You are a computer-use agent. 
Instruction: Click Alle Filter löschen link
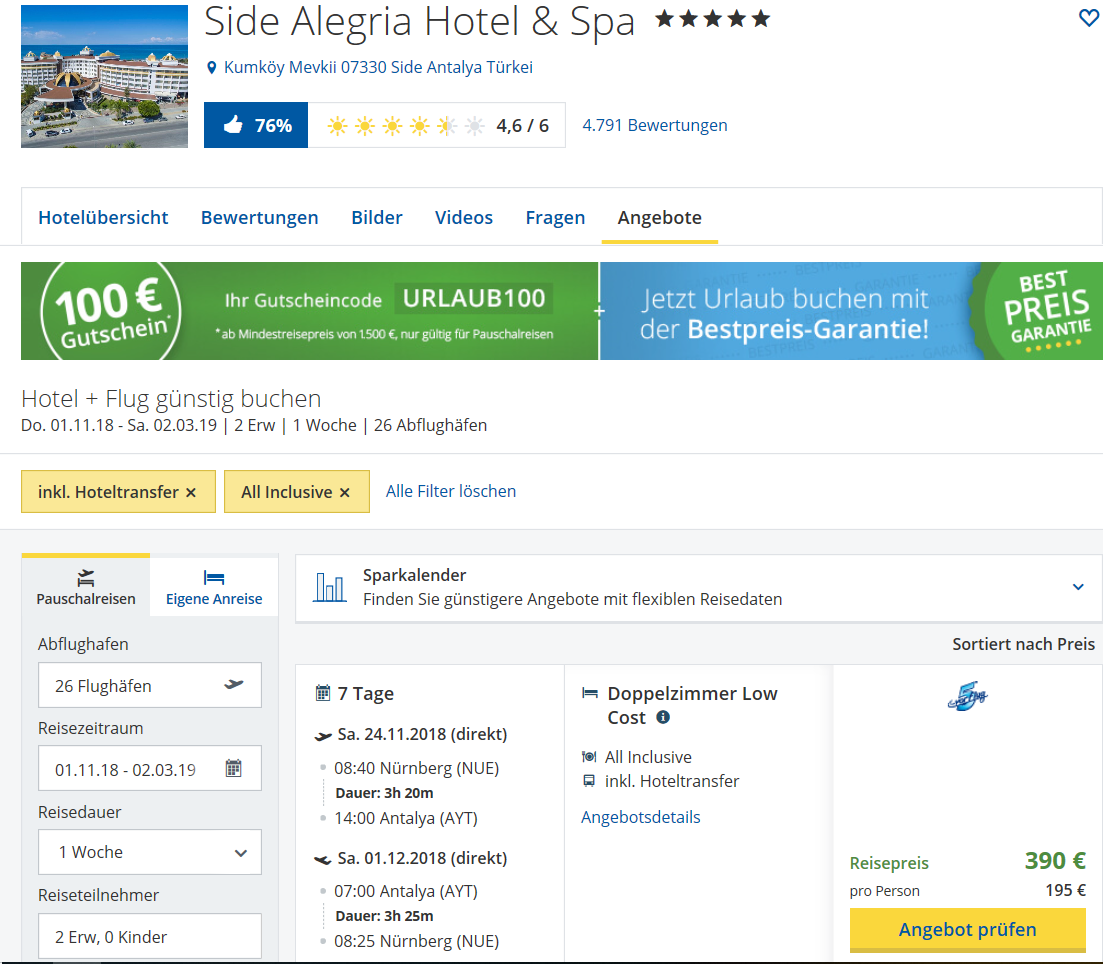click(451, 491)
